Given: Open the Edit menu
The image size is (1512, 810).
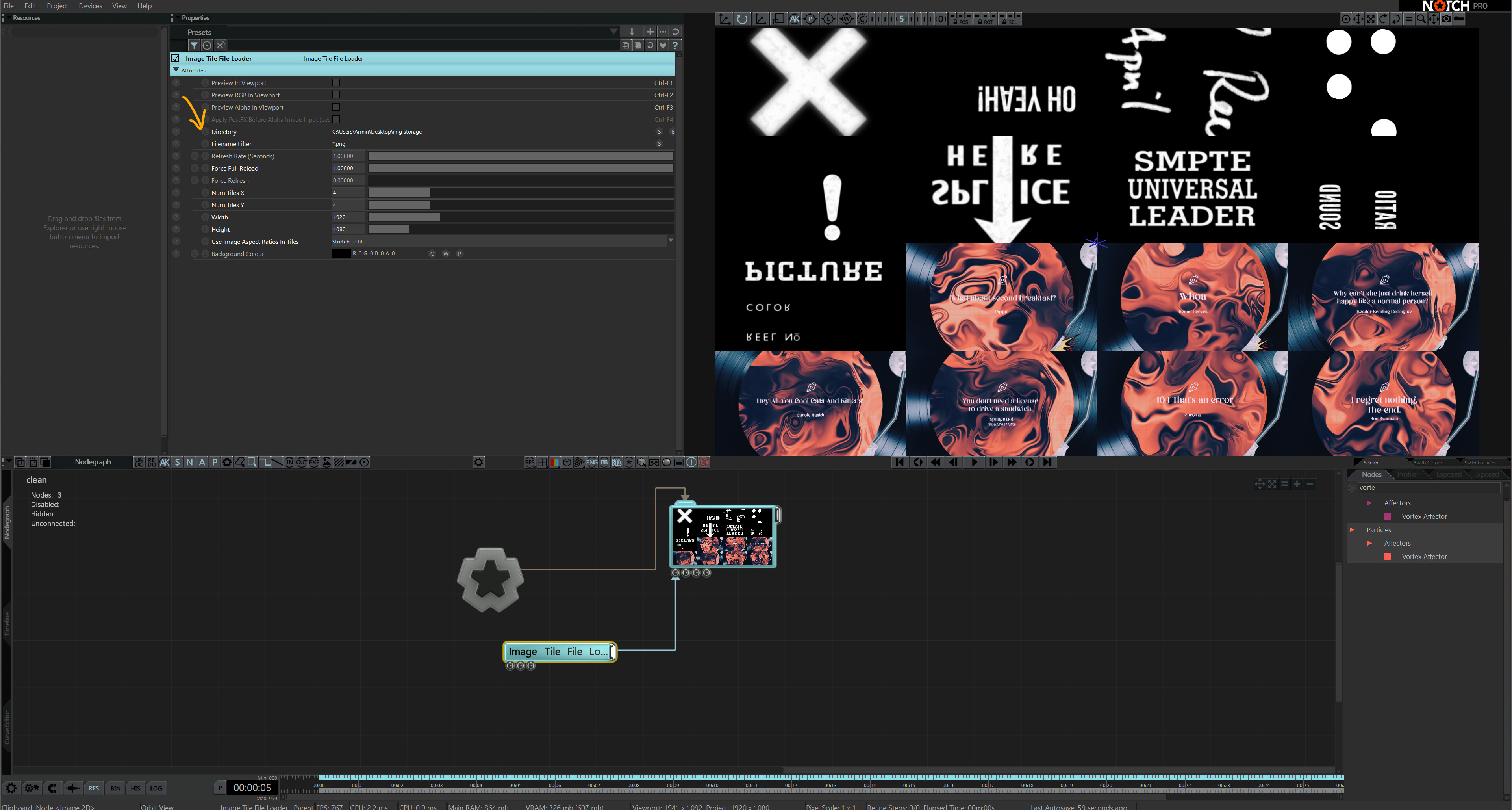Looking at the screenshot, I should pos(30,6).
